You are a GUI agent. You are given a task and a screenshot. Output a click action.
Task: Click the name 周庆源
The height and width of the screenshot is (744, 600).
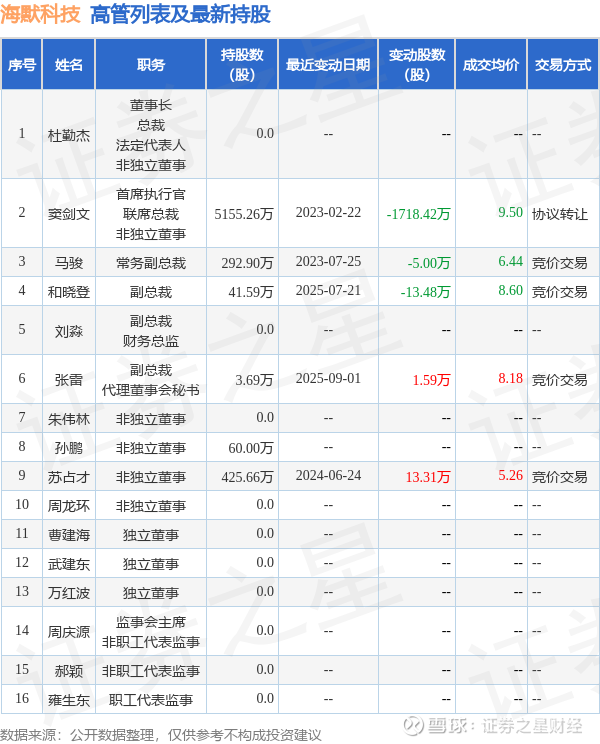click(x=69, y=632)
